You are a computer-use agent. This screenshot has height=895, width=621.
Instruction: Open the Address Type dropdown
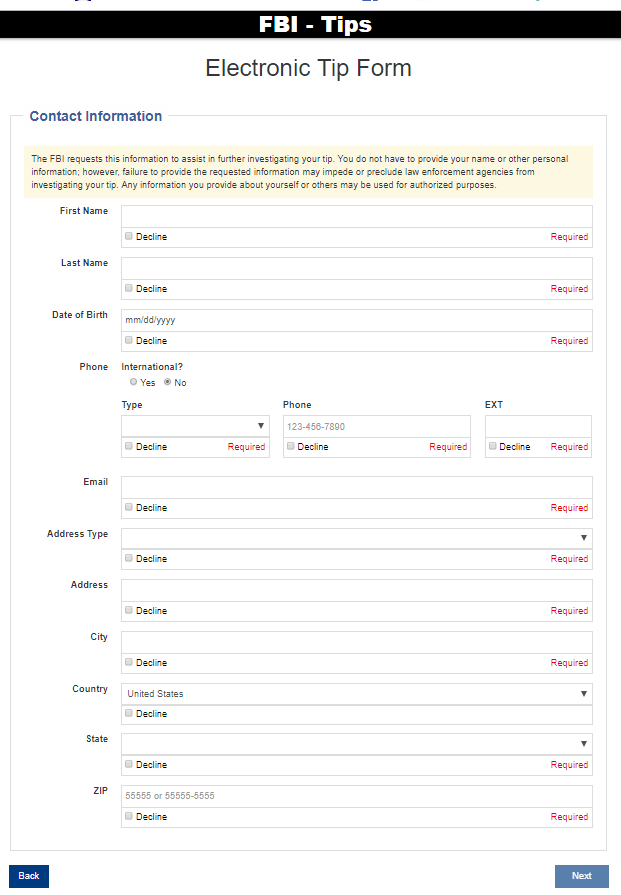pos(357,538)
